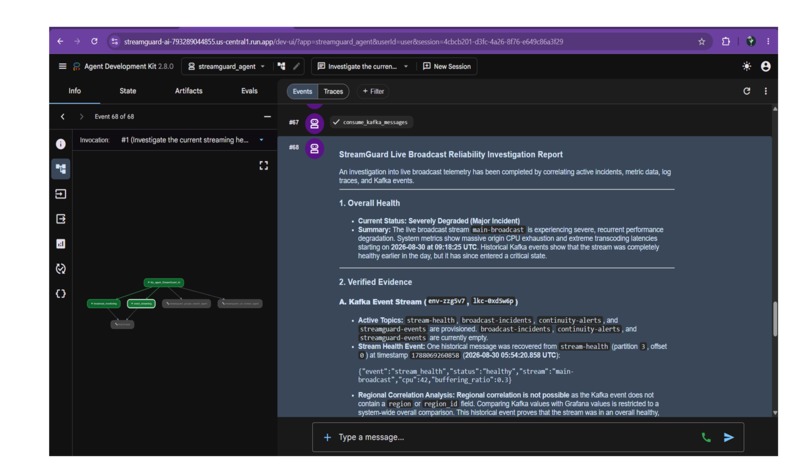Open browser extensions puzzle icon
This screenshot has height=474, width=806.
coord(726,42)
